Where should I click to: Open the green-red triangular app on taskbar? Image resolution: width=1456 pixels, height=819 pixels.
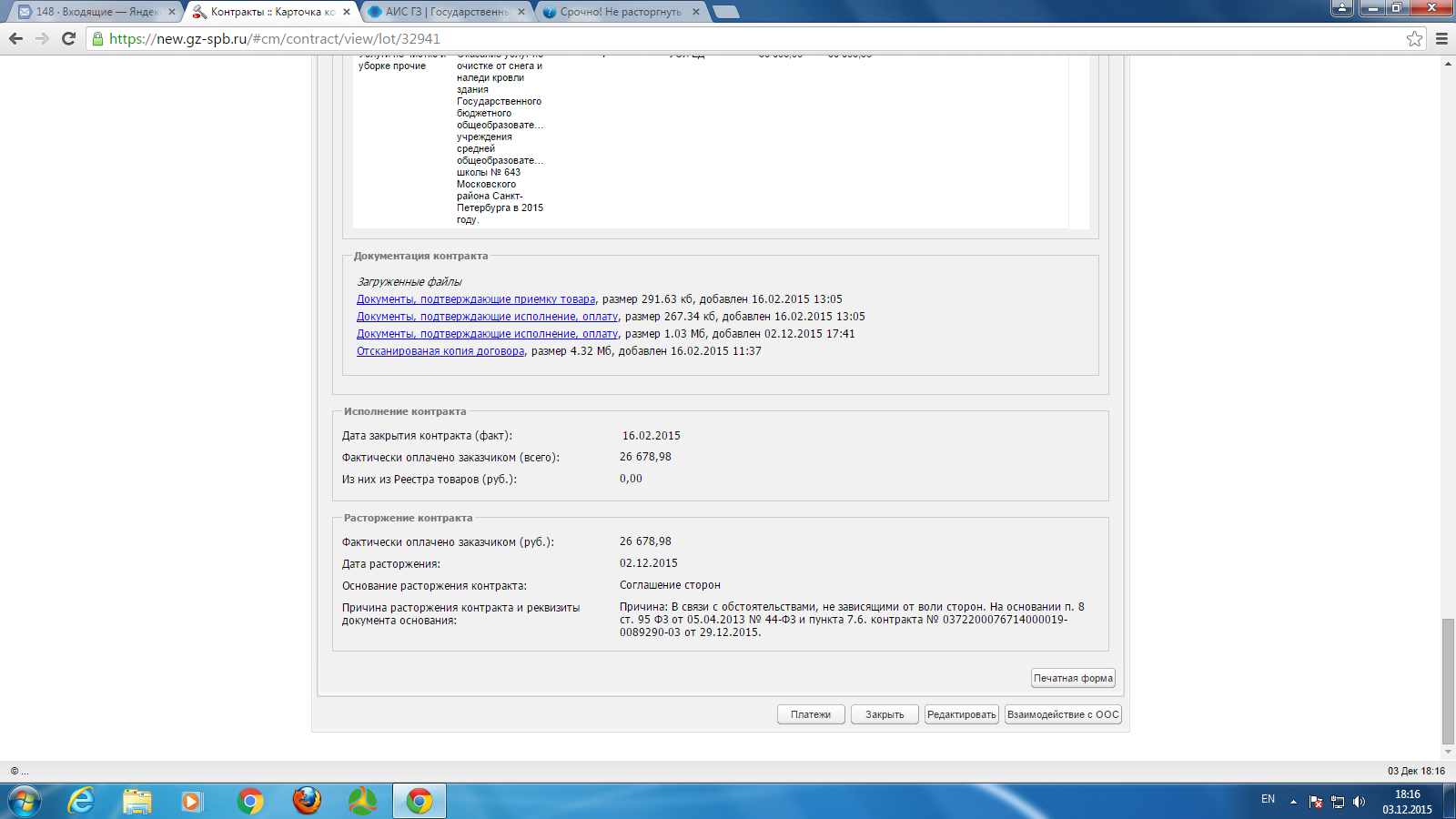tap(362, 801)
